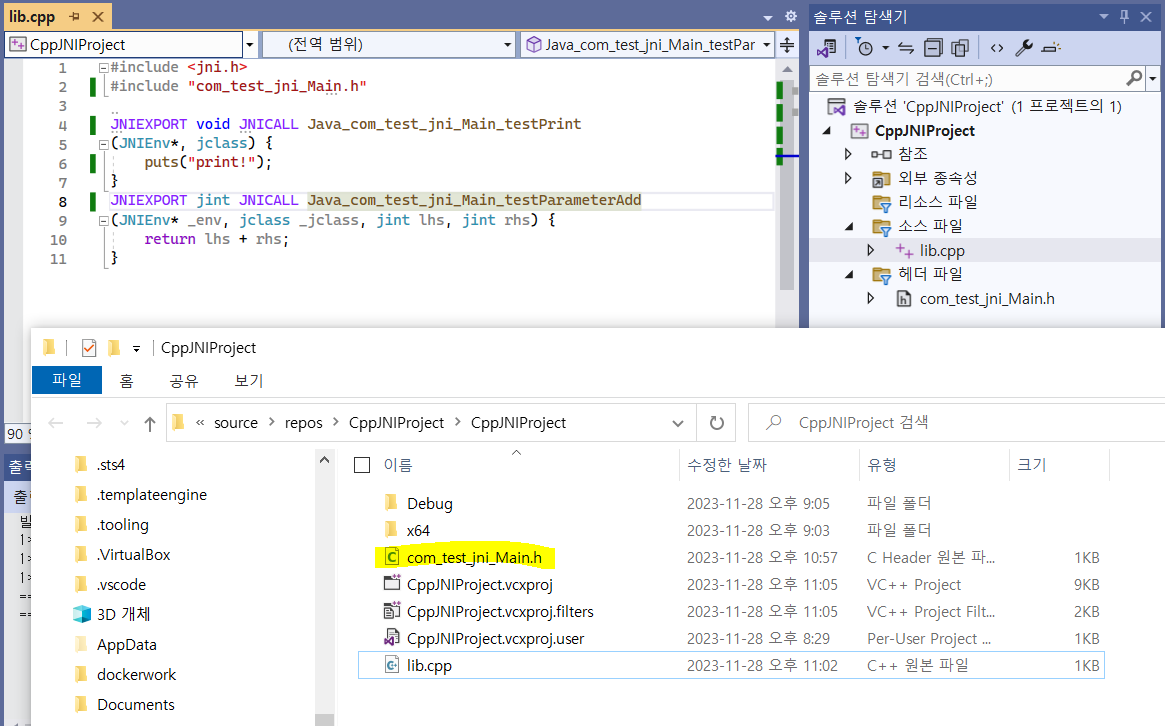Screen dimensions: 1165x726
Task: Pin the lib.cpp editor tab
Action: coord(74,16)
